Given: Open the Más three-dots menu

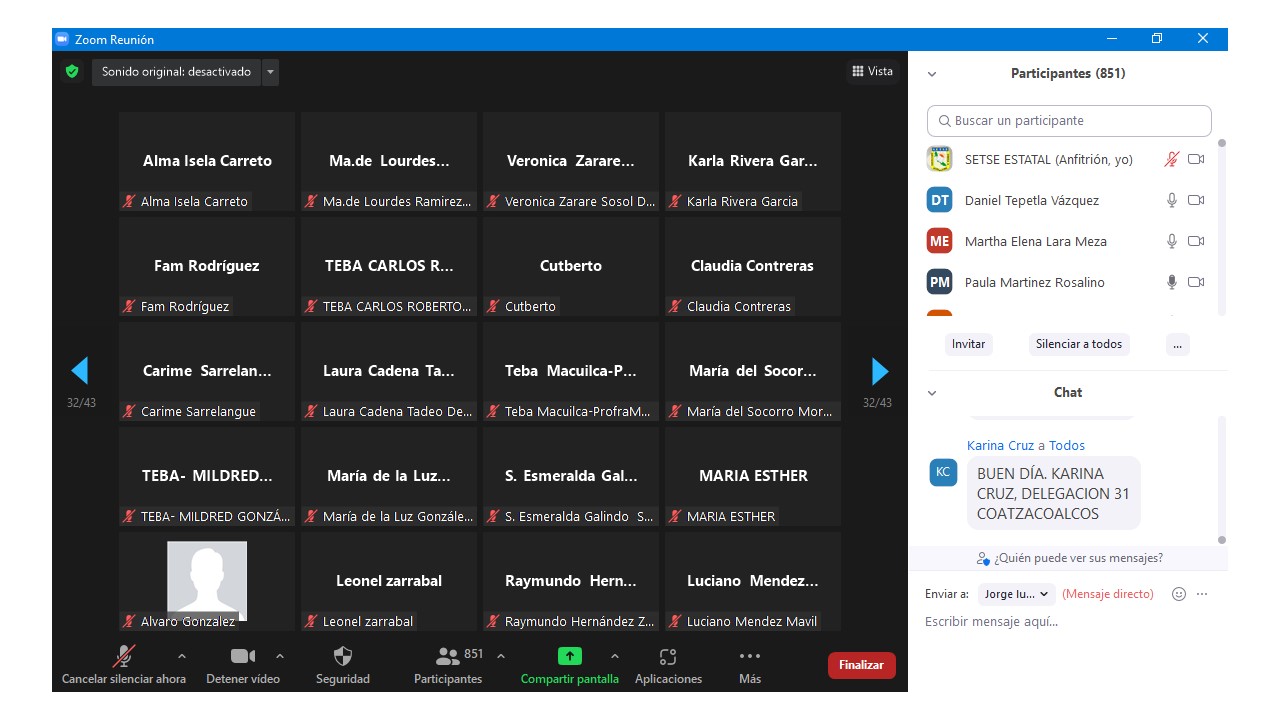Looking at the screenshot, I should 750,656.
